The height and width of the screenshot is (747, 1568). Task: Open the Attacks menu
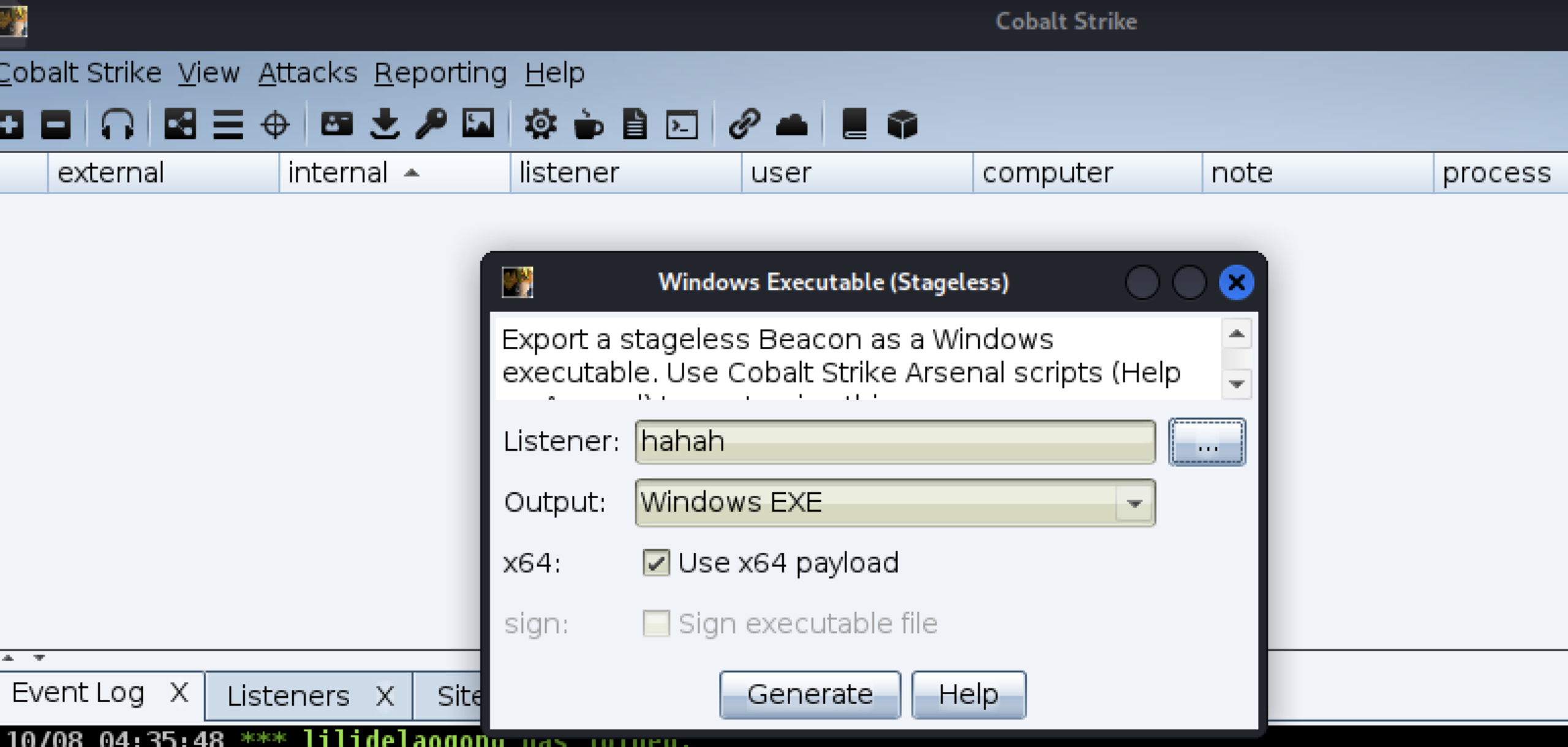(x=307, y=73)
